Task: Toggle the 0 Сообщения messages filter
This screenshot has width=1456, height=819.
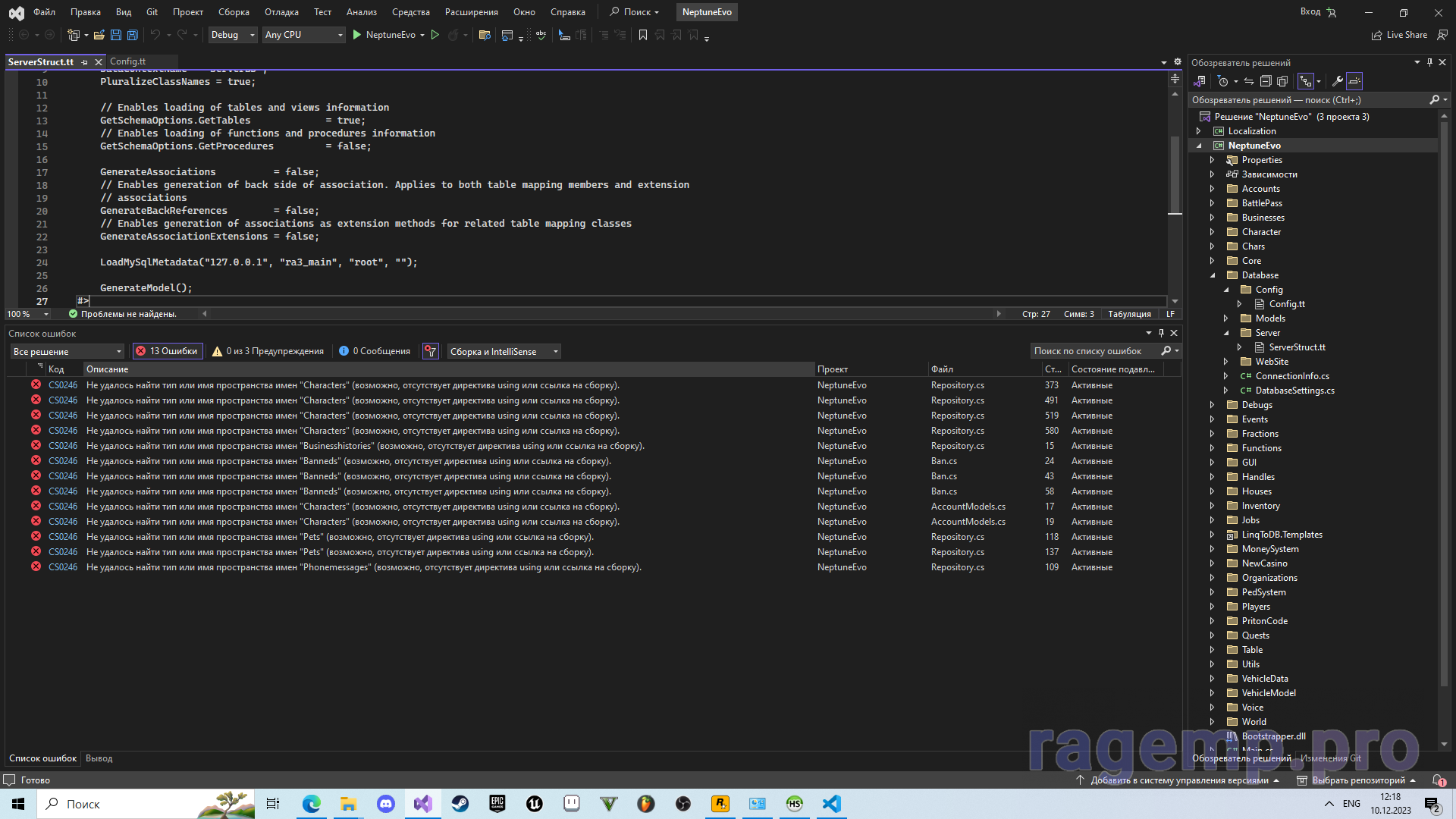Action: tap(375, 351)
